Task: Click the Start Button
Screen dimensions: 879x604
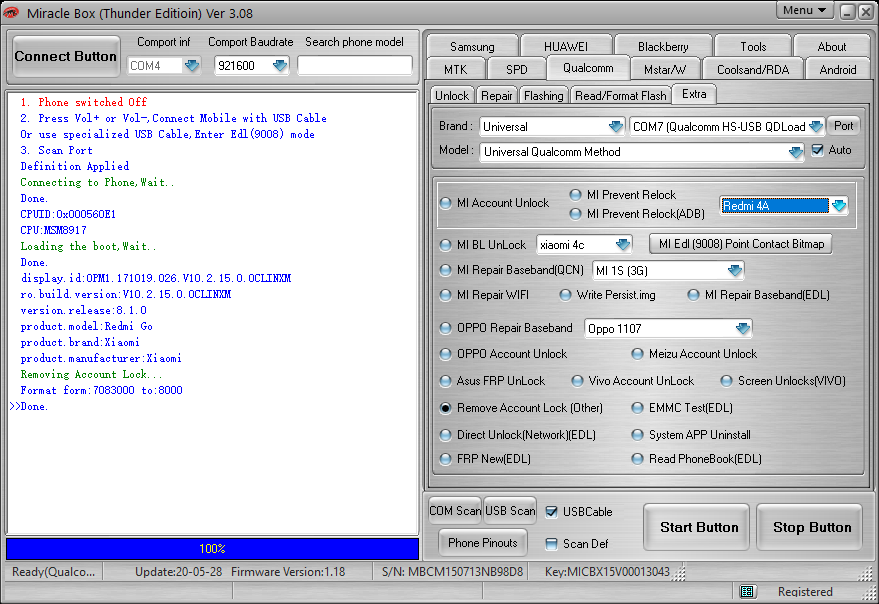Action: pyautogui.click(x=698, y=527)
